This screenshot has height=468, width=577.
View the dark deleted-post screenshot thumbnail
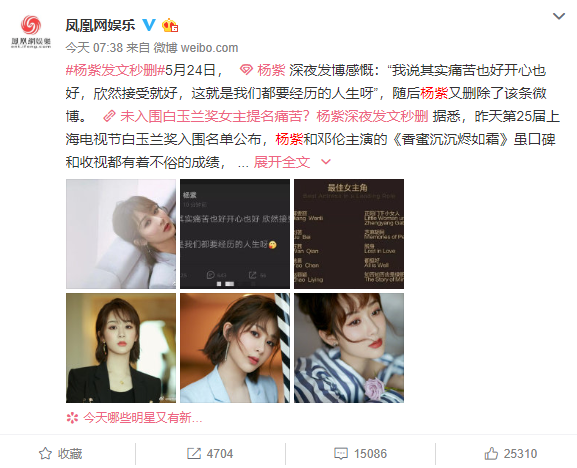pos(235,234)
